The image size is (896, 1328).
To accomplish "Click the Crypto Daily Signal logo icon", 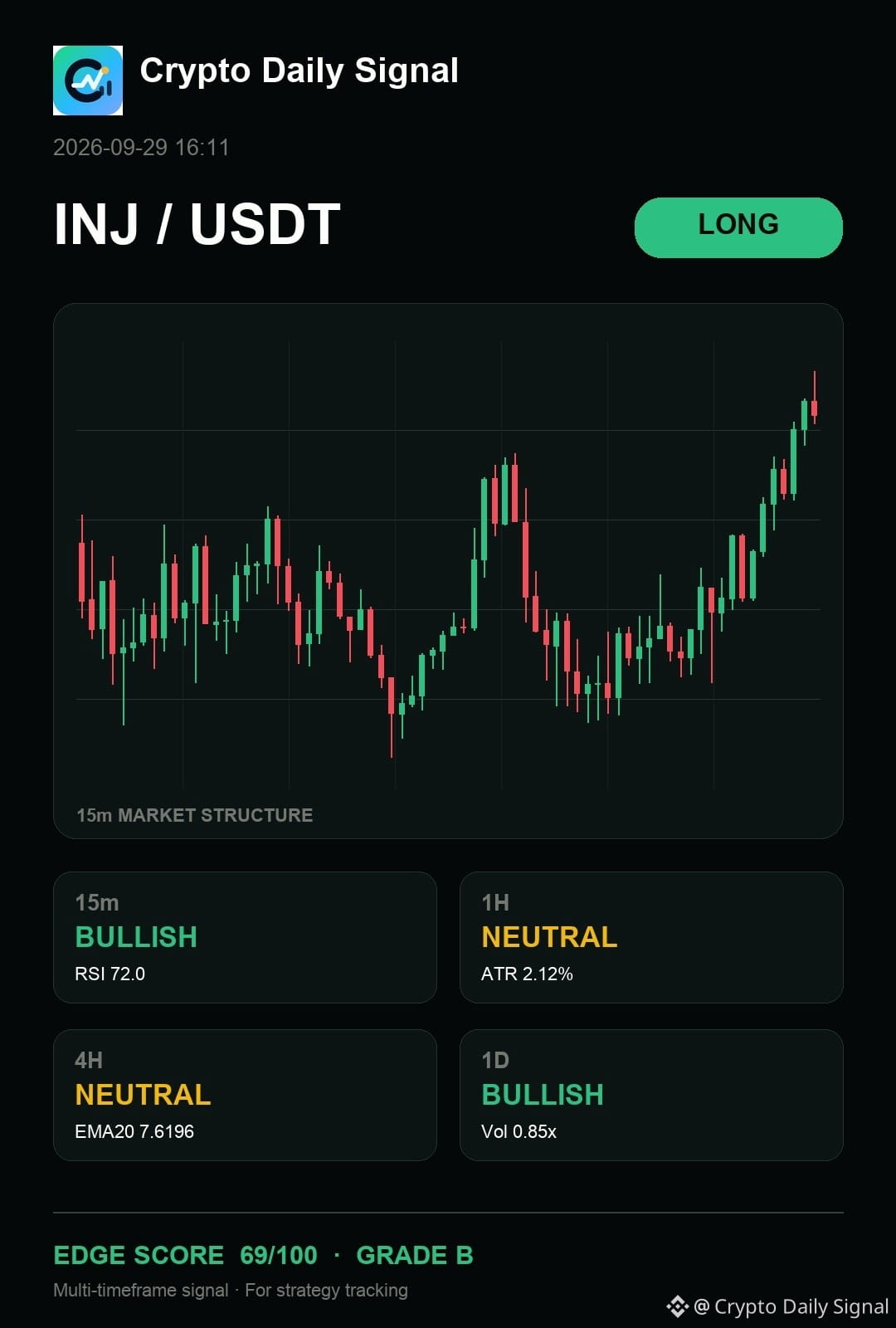I will (x=88, y=81).
